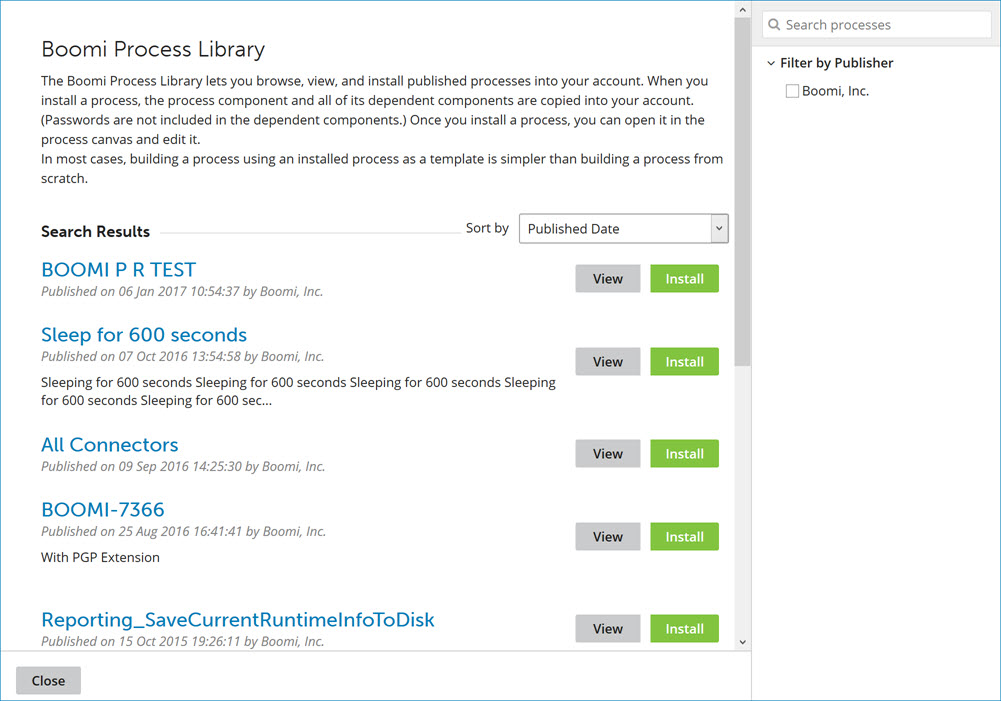Open the Reporting_SaveCurrentRuntimeInfoToDisk process

237,619
